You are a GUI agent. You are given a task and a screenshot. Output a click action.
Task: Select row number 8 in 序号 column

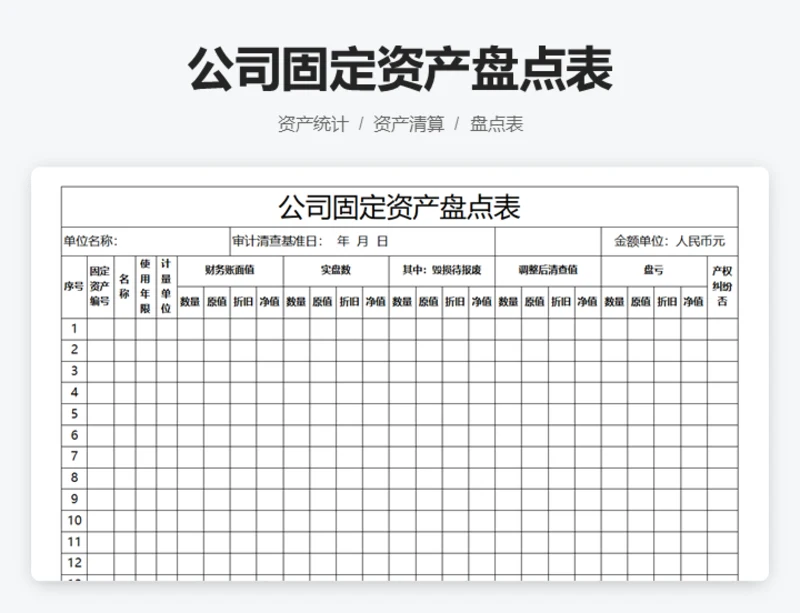coord(74,478)
